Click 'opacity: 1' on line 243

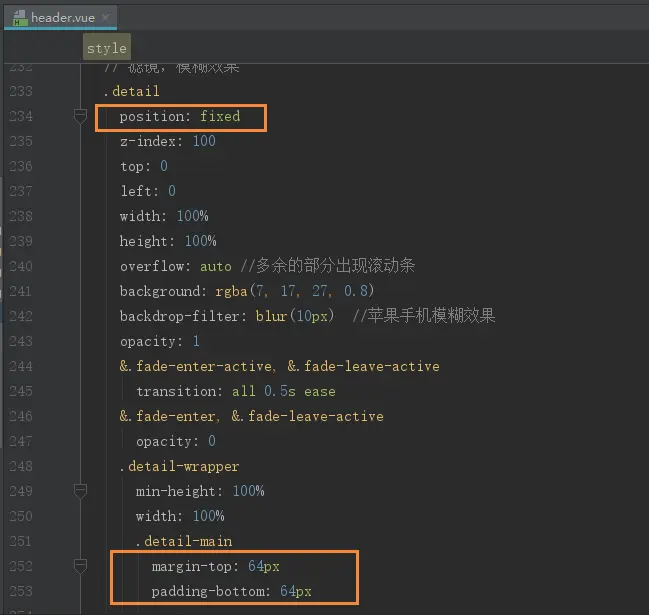[160, 341]
